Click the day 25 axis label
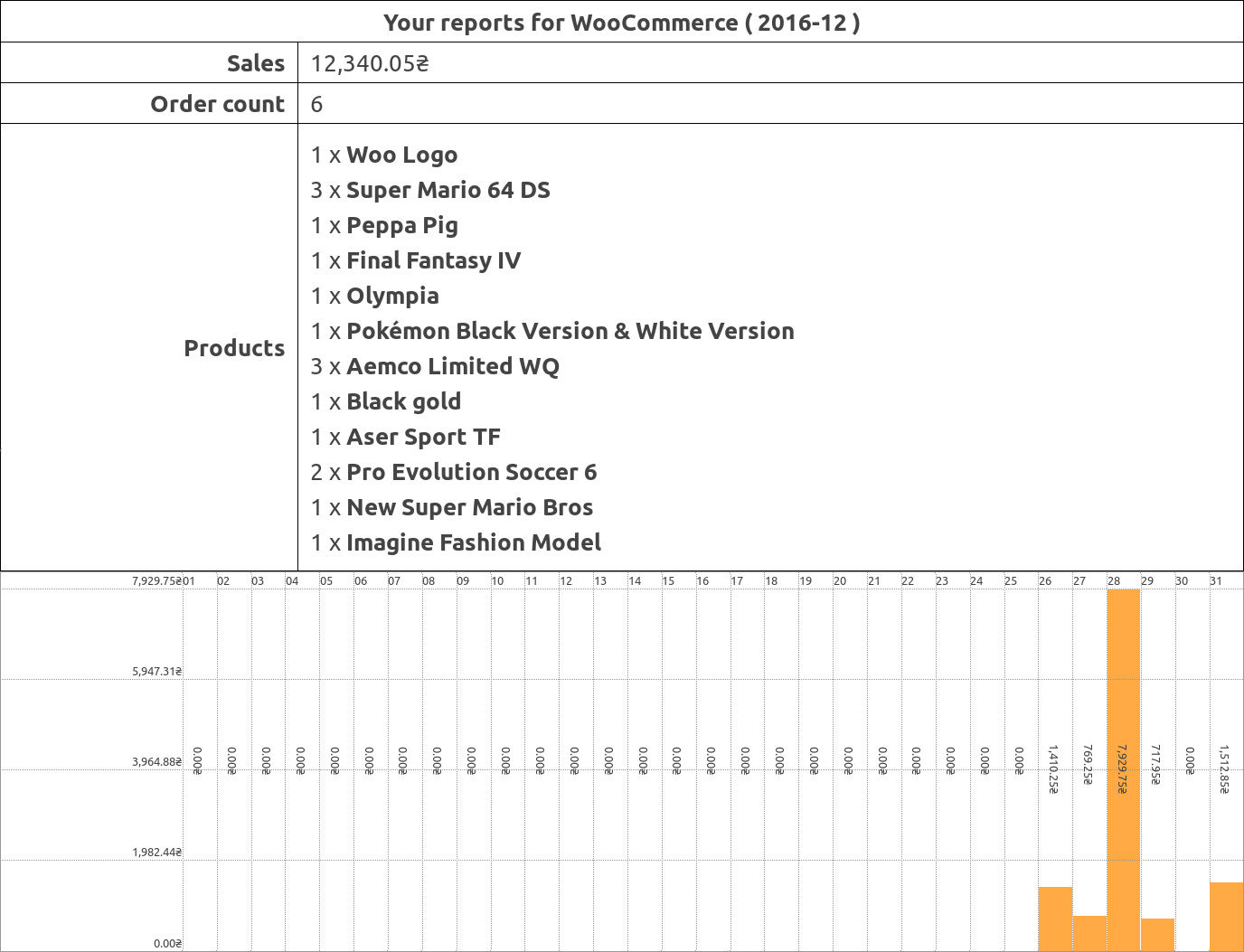 pyautogui.click(x=1011, y=581)
